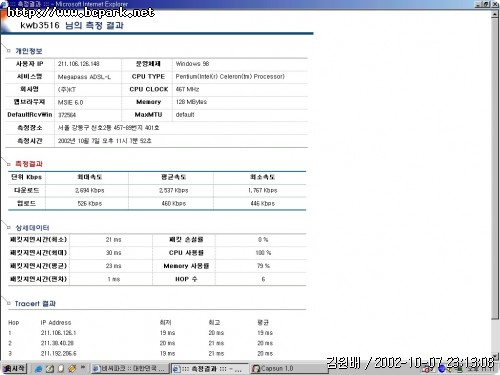Click the 'Memory 사용률' row label
Image resolution: width=500 pixels, height=375 pixels.
186,266
